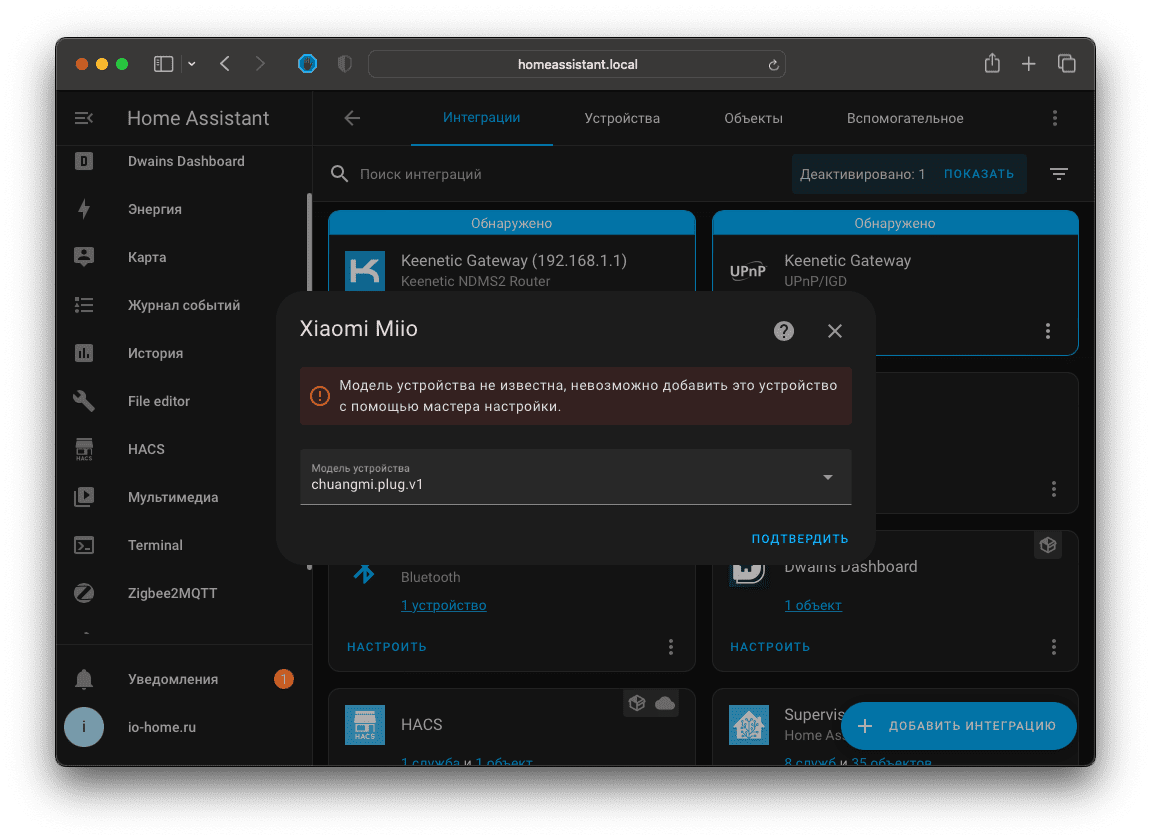The image size is (1151, 840).
Task: Click НАСТРОИТЬ on the Bluetooth card
Action: point(387,647)
